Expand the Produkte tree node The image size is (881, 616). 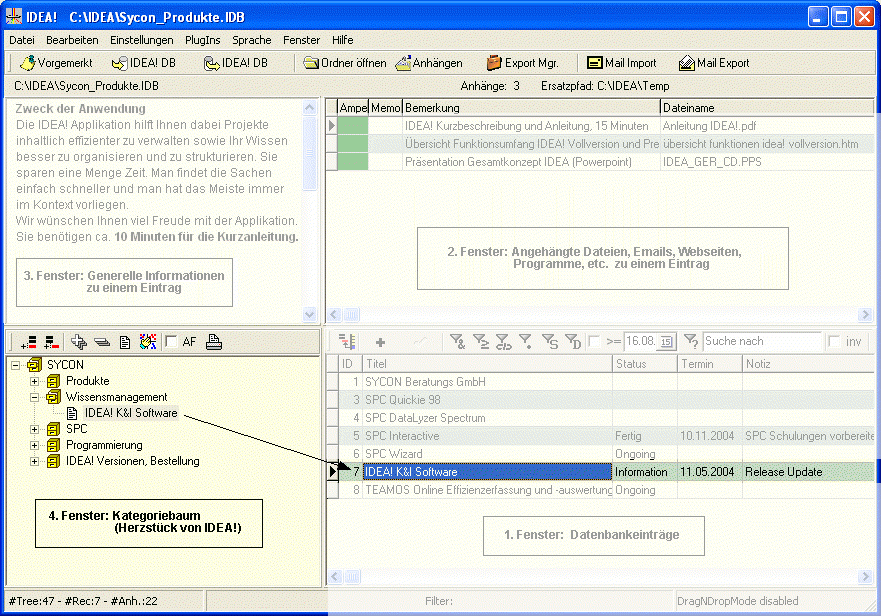(x=34, y=381)
